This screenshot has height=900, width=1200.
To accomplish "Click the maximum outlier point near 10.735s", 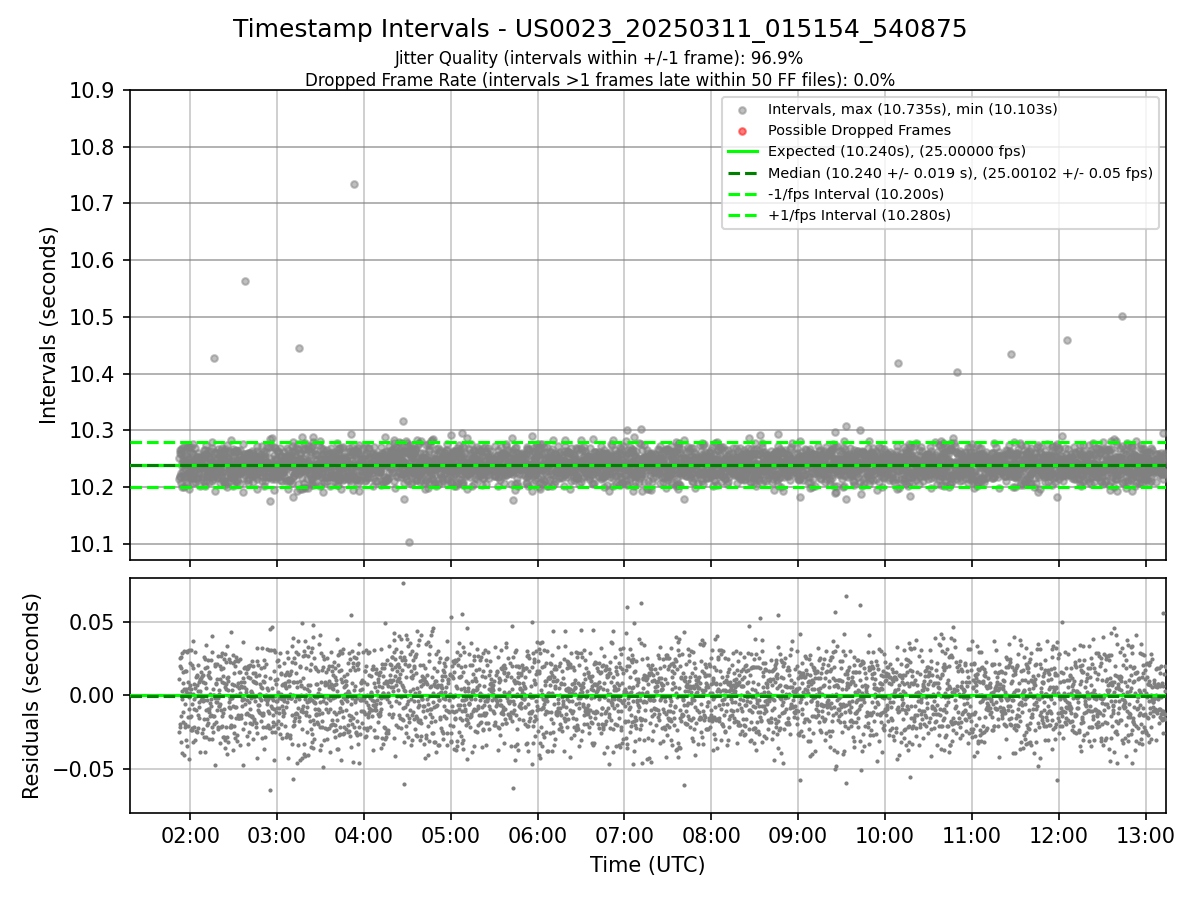I will click(x=354, y=184).
